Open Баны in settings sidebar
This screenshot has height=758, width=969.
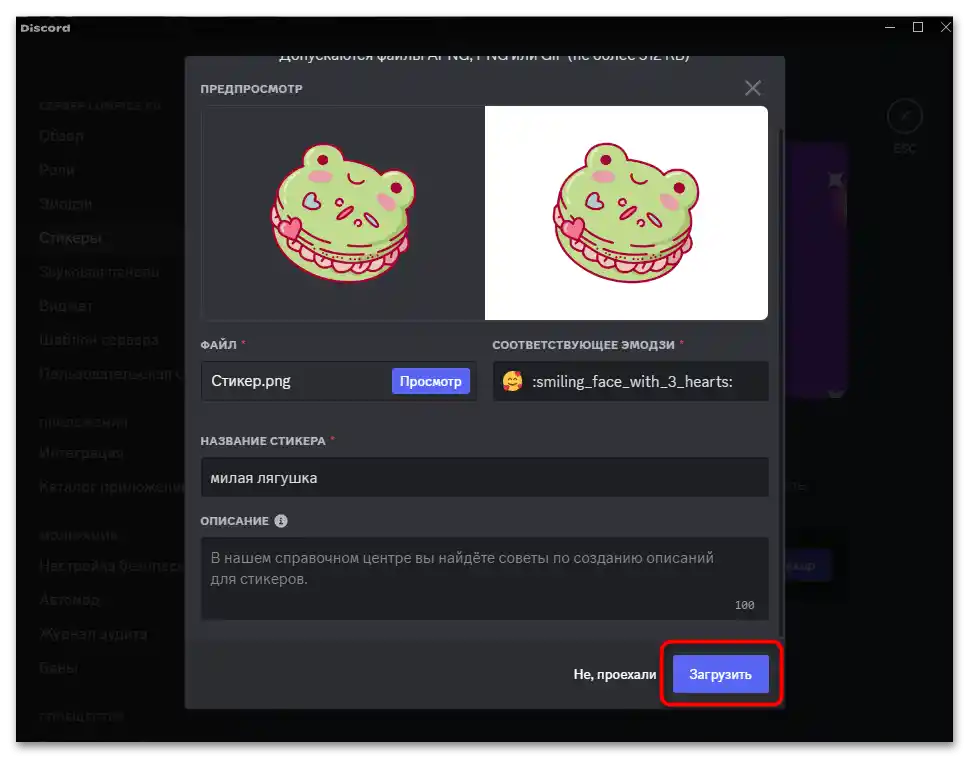[x=58, y=668]
